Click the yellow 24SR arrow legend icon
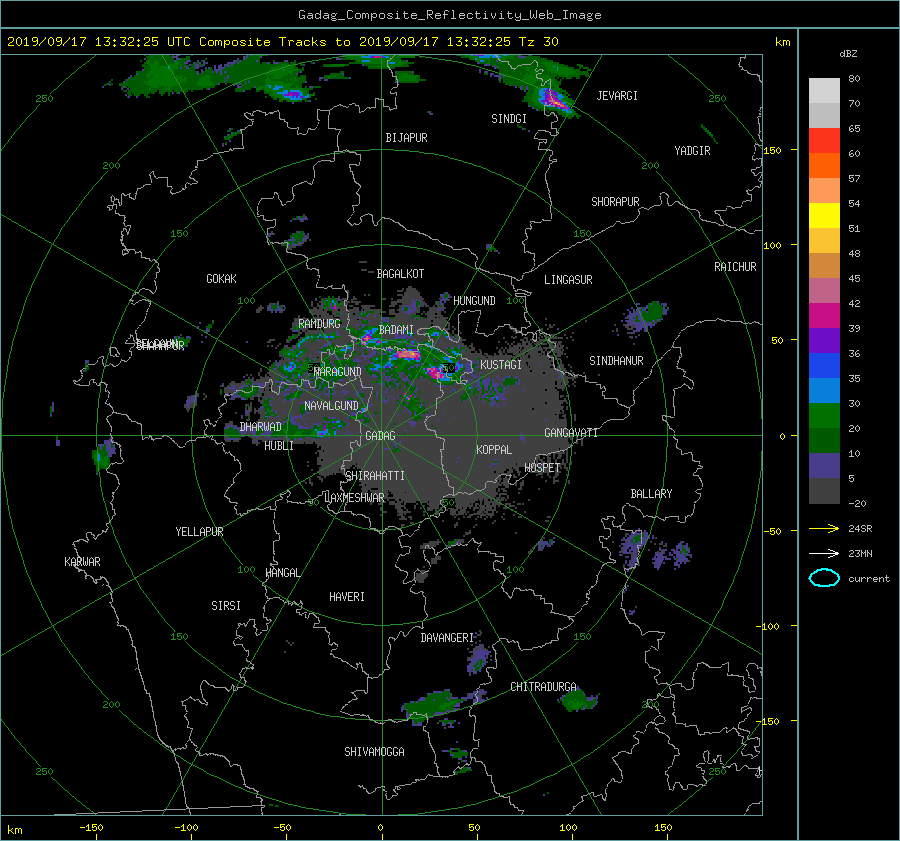 click(x=824, y=529)
